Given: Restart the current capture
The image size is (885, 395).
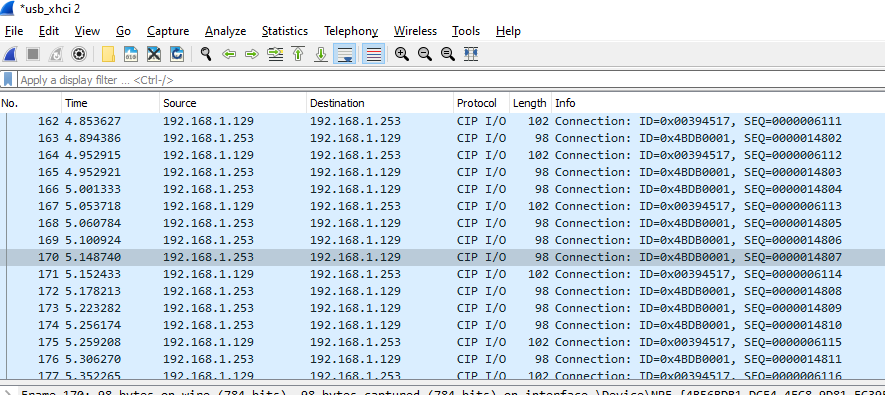Looking at the screenshot, I should pos(56,54).
